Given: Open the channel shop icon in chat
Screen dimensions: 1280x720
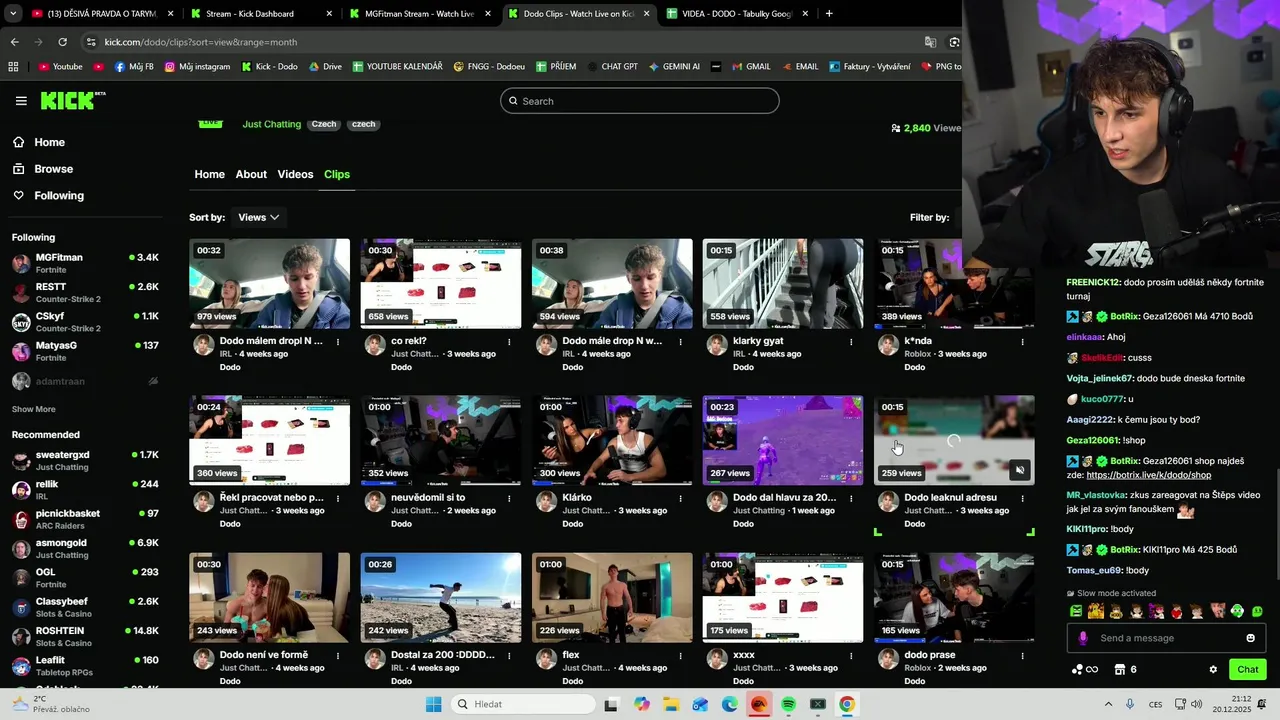Looking at the screenshot, I should 1120,670.
